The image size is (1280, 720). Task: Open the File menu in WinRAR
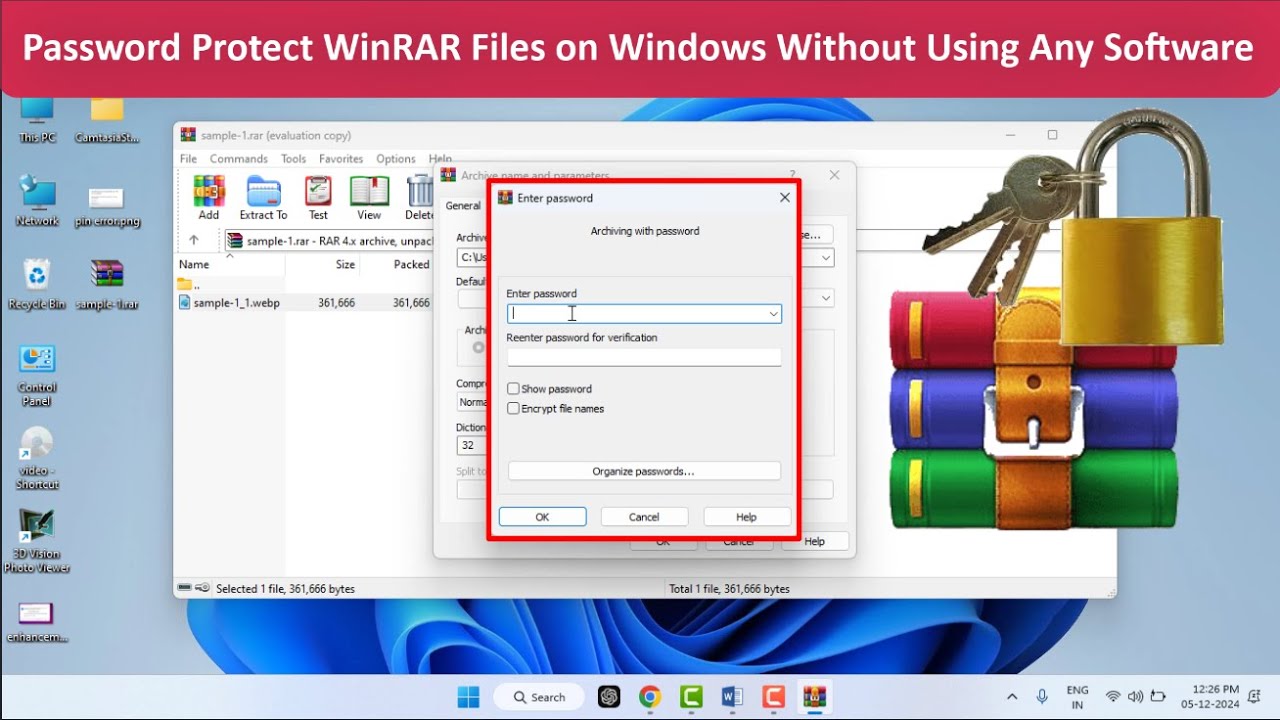[188, 159]
